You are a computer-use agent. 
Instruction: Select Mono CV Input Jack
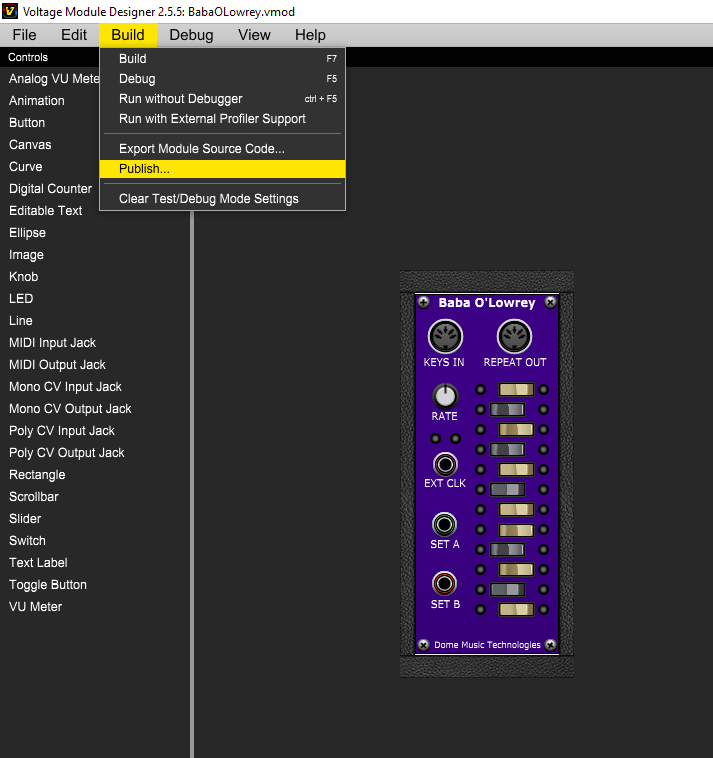point(65,387)
